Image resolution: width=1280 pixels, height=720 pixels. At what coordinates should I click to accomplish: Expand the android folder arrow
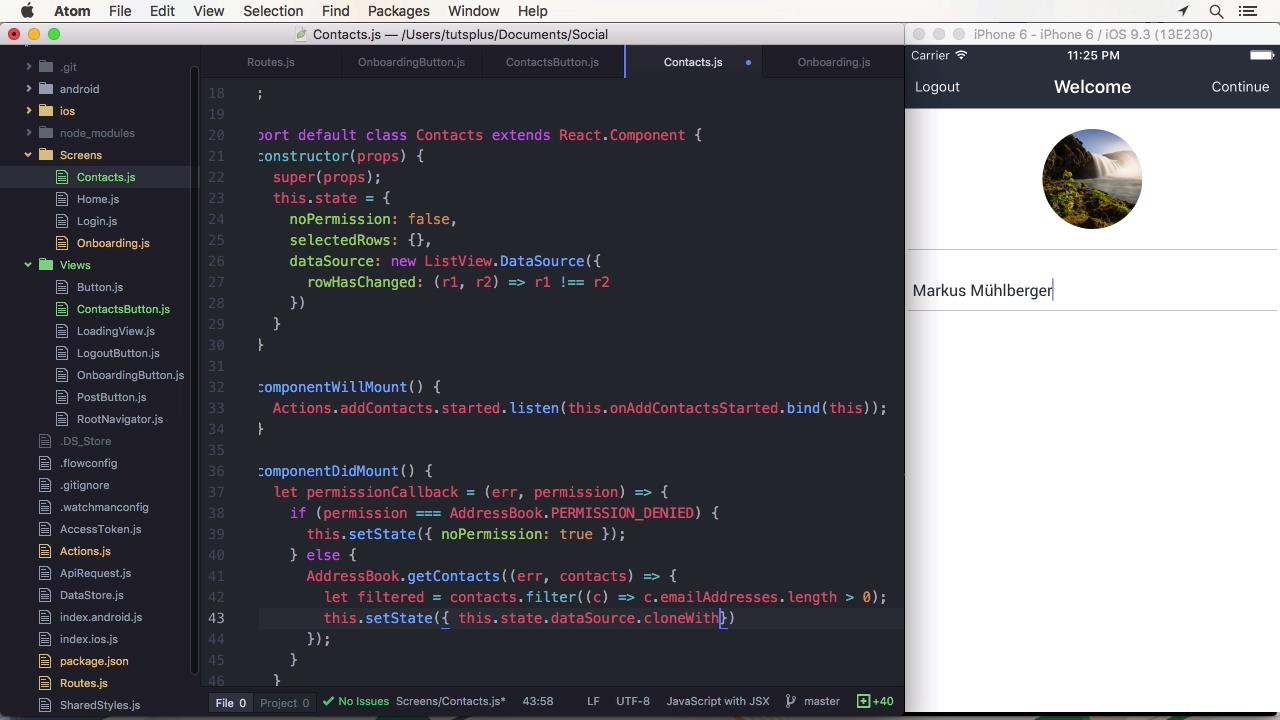[x=29, y=89]
